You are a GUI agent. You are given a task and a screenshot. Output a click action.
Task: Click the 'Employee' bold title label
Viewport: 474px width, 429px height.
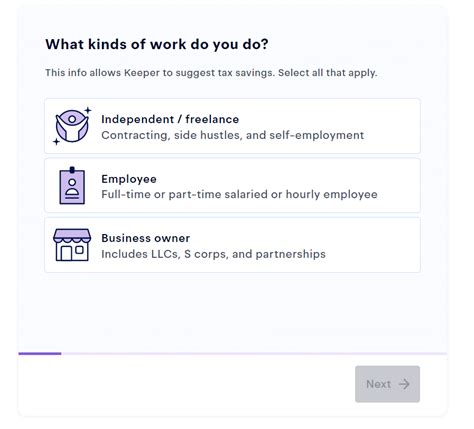click(x=129, y=179)
